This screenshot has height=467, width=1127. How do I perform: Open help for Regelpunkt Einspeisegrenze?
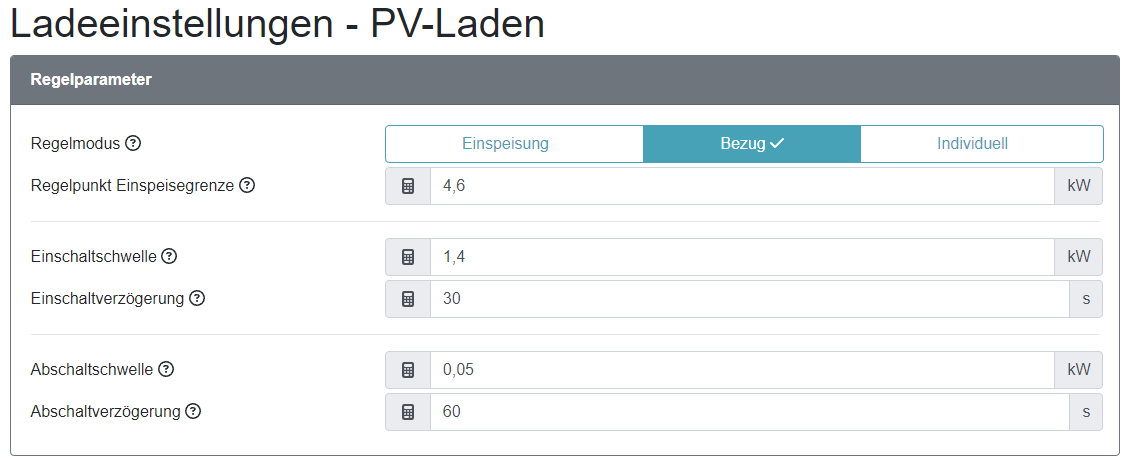click(247, 185)
